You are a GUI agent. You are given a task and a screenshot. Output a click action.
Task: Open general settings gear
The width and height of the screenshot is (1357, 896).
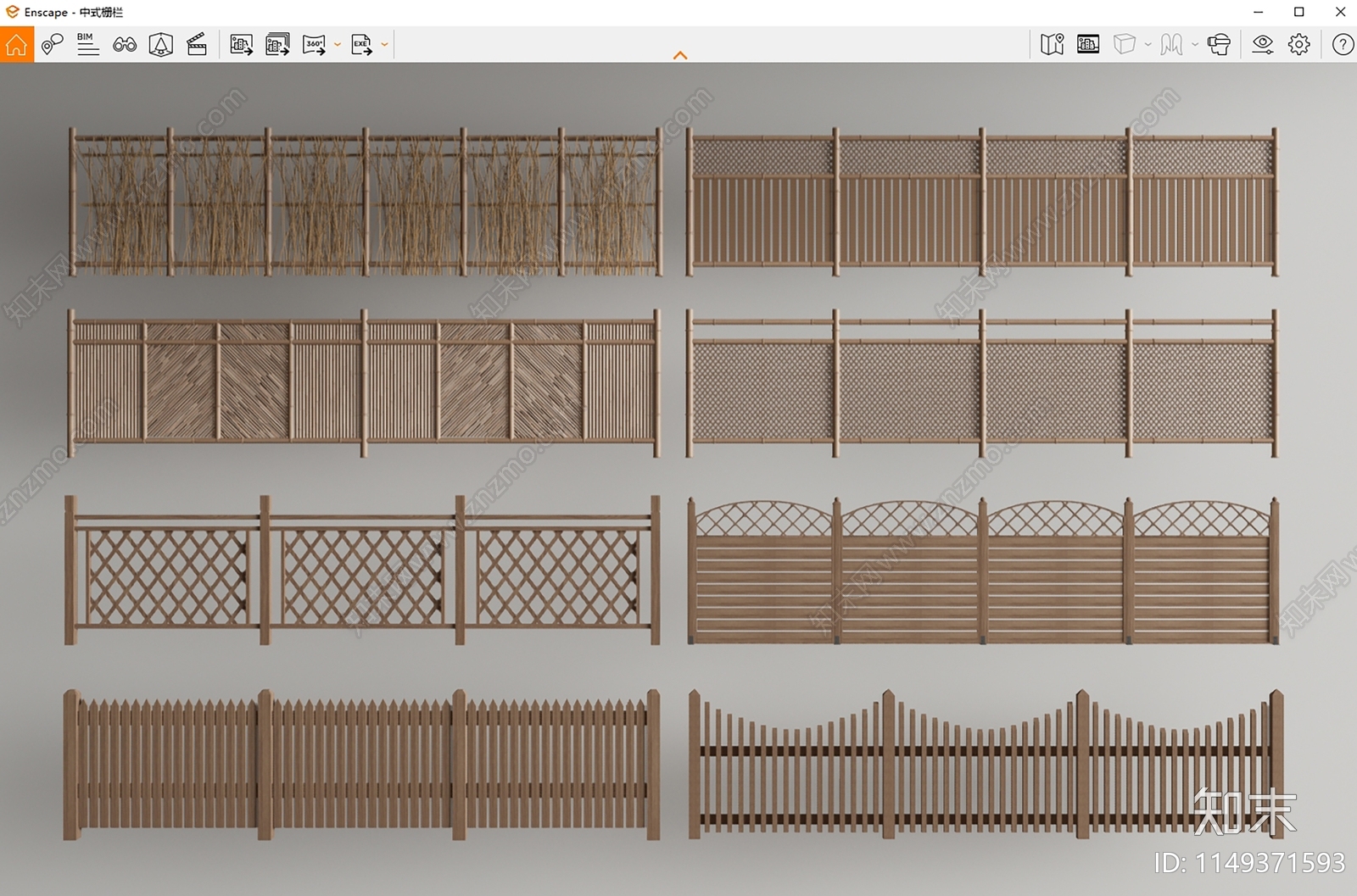coord(1299,45)
